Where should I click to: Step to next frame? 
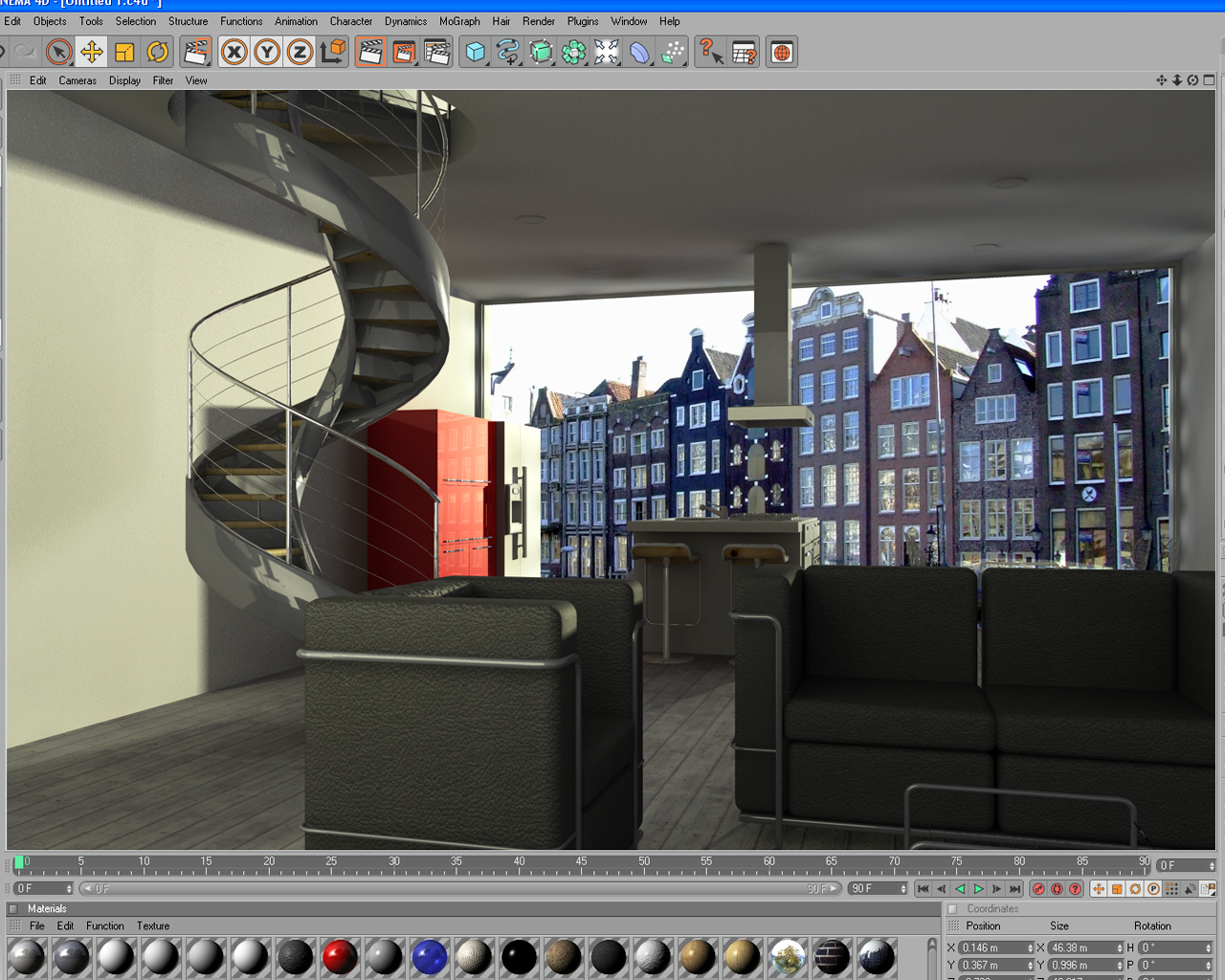tap(996, 889)
